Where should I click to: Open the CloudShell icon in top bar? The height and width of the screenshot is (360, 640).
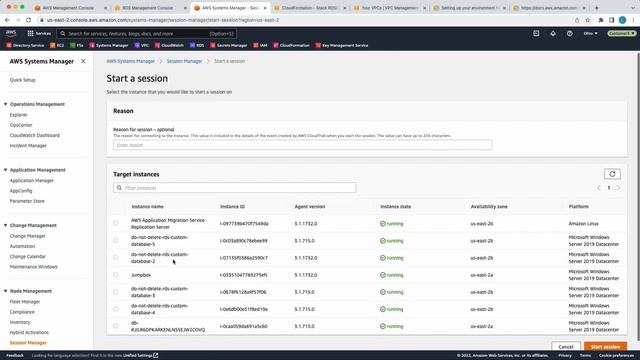tap(536, 33)
